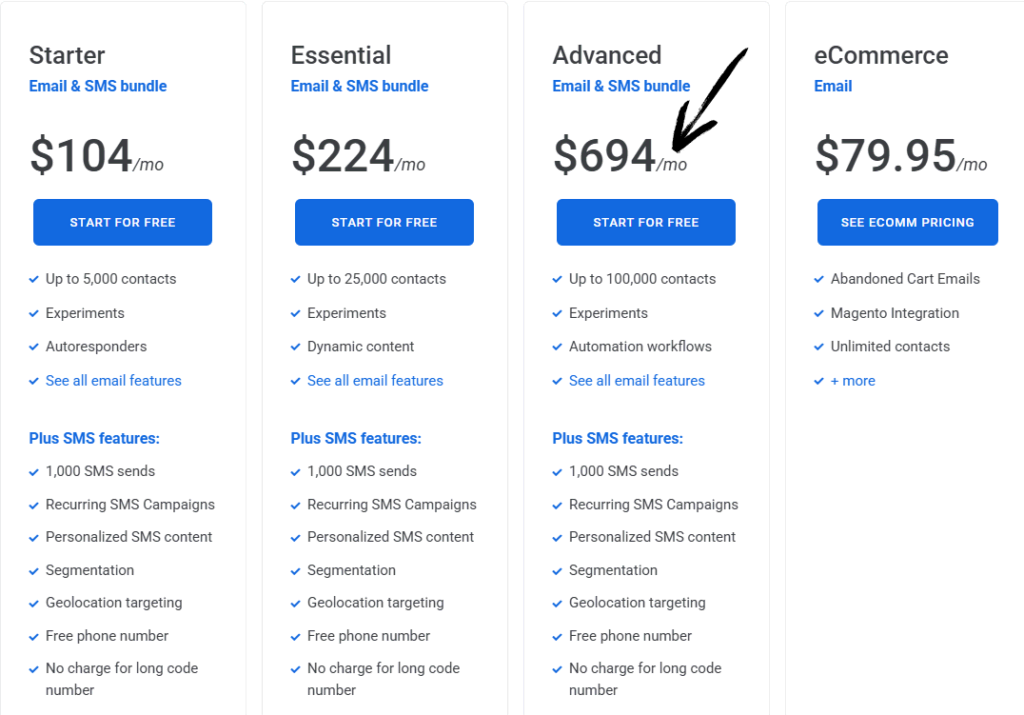Click Start For Free under Essential plan
Screen dimensions: 1024x715
[384, 222]
